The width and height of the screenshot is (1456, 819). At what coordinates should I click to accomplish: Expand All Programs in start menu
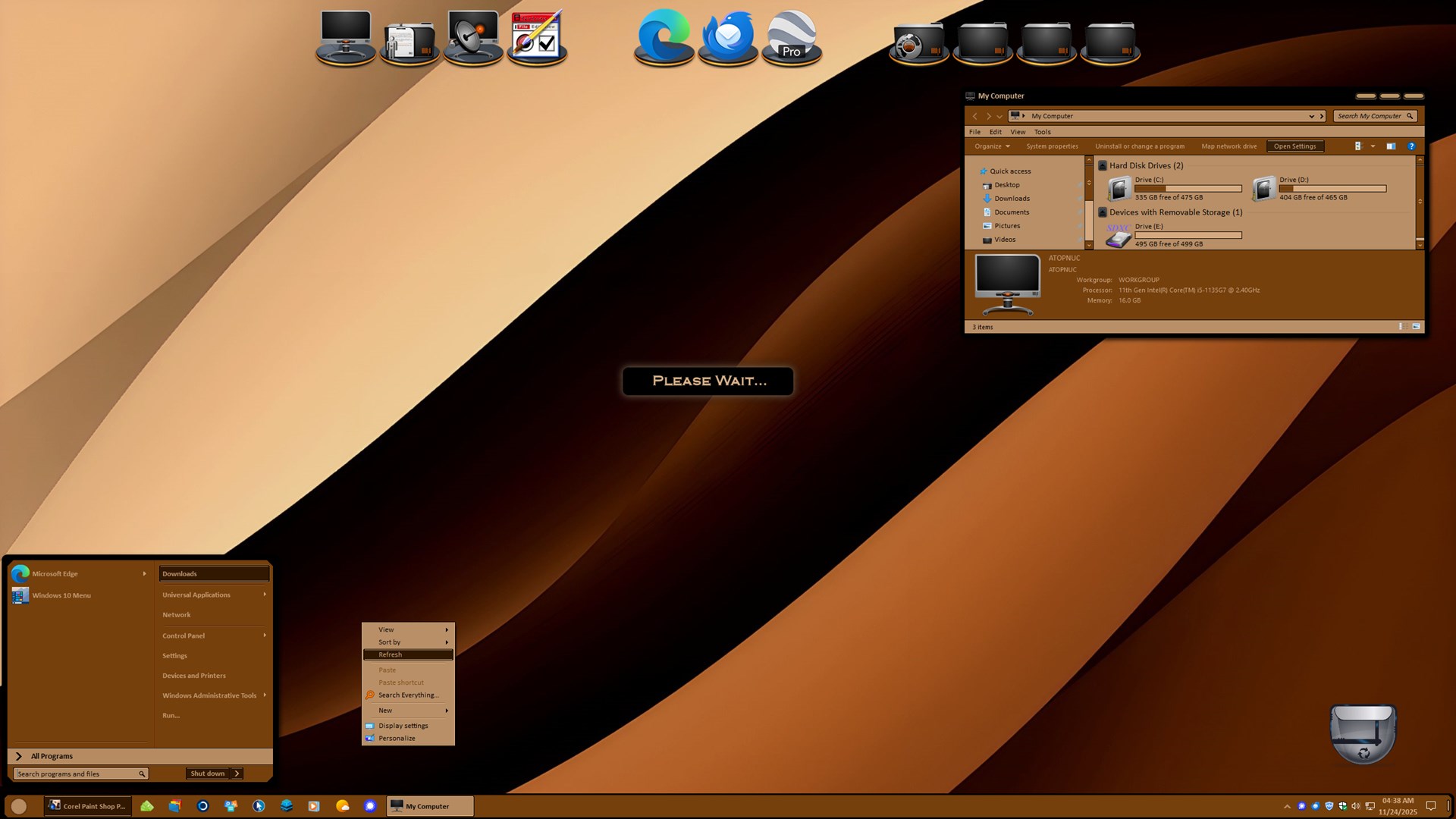(52, 756)
